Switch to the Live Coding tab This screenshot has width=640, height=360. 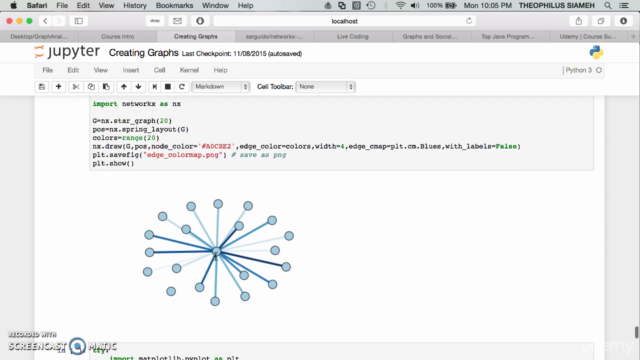pos(353,36)
